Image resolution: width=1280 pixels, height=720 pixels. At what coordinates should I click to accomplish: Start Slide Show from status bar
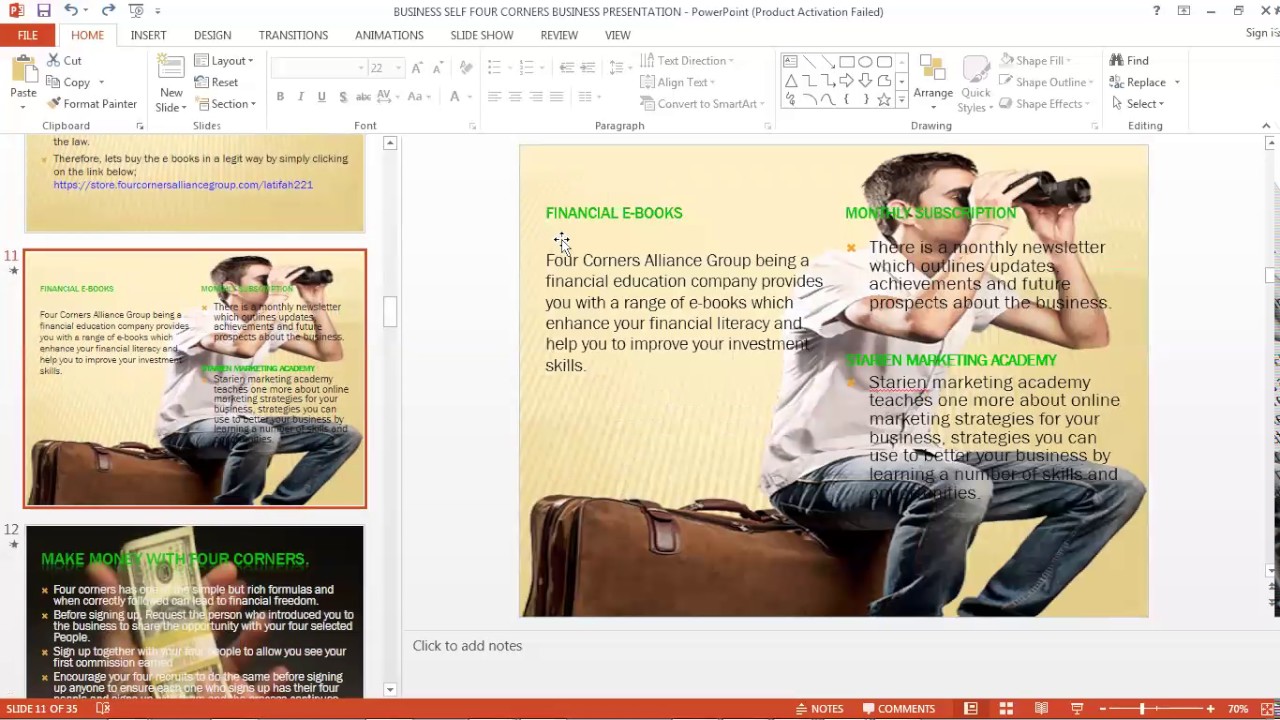(x=1076, y=708)
